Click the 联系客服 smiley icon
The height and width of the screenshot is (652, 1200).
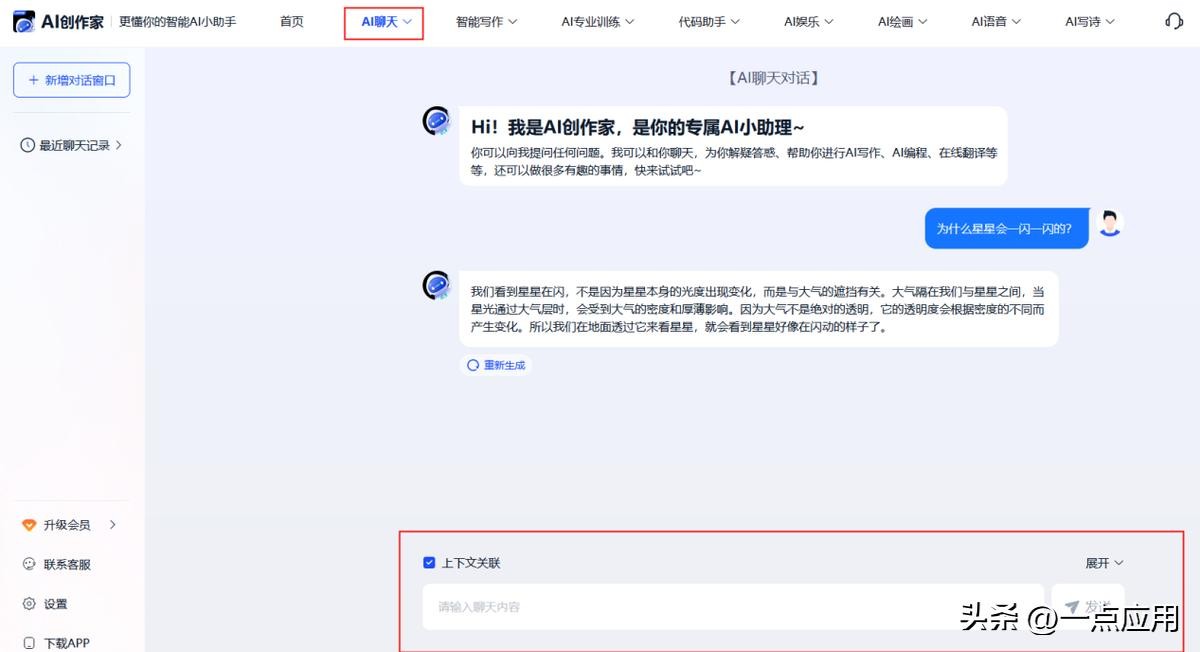[29, 564]
